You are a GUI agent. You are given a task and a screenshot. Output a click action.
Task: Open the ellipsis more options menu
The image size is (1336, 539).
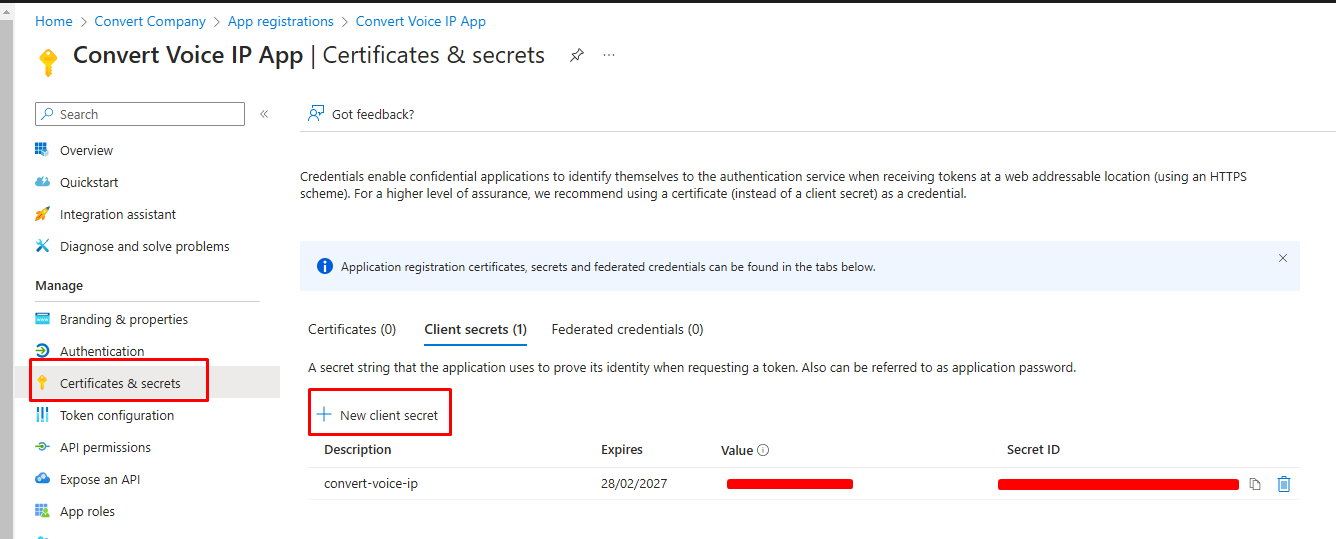(609, 55)
